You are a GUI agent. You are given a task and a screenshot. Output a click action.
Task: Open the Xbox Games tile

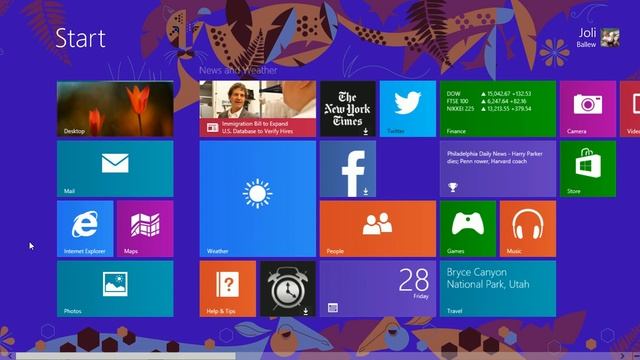point(468,229)
